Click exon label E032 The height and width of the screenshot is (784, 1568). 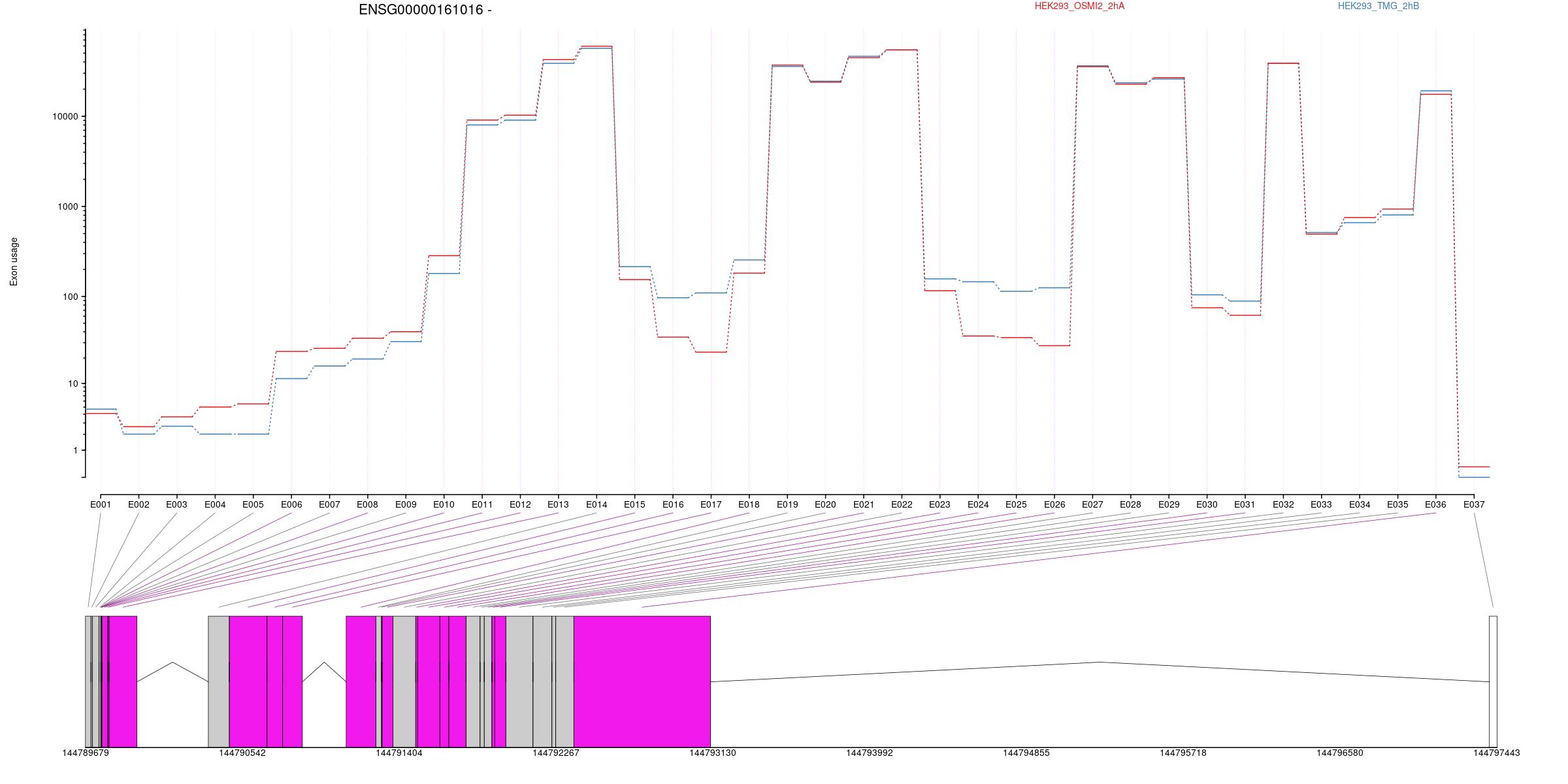tap(1283, 504)
